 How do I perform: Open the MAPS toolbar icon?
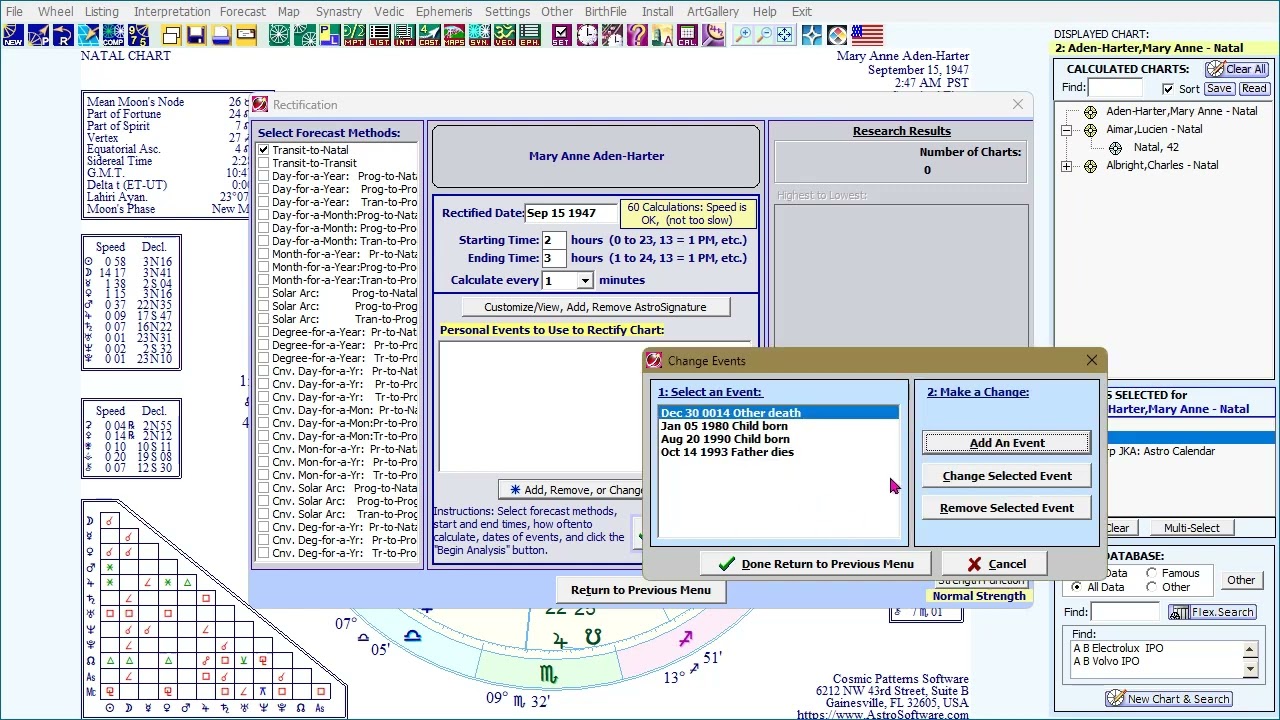(454, 36)
